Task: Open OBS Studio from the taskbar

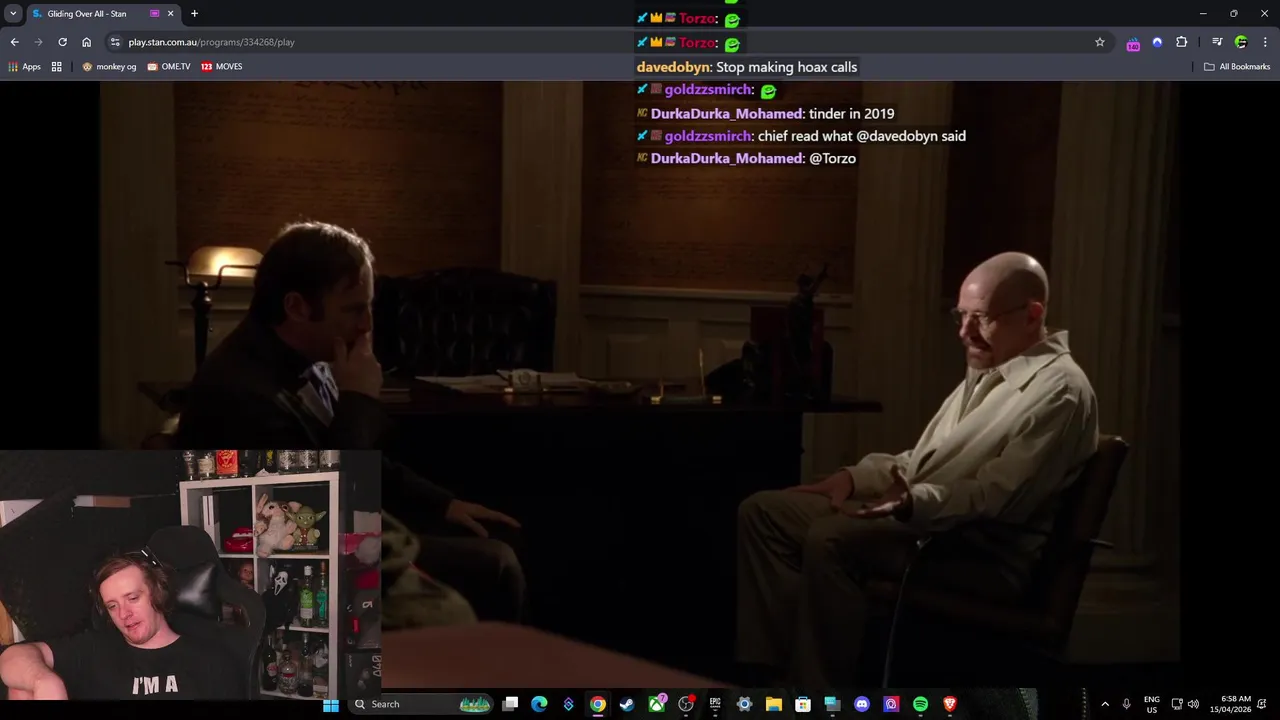Action: pos(686,704)
